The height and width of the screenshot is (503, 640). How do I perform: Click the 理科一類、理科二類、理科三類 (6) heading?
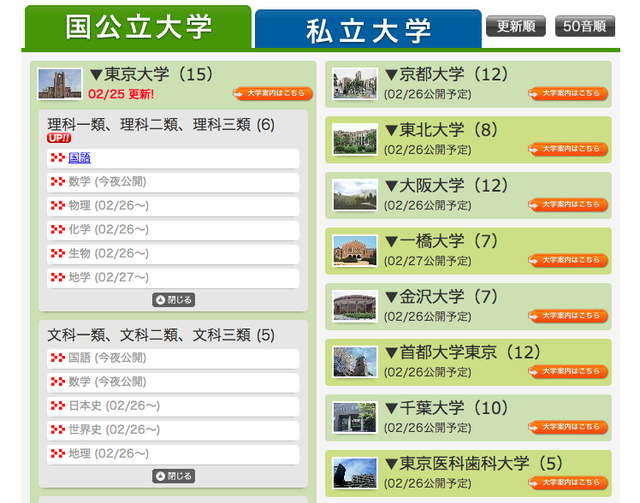(x=161, y=125)
